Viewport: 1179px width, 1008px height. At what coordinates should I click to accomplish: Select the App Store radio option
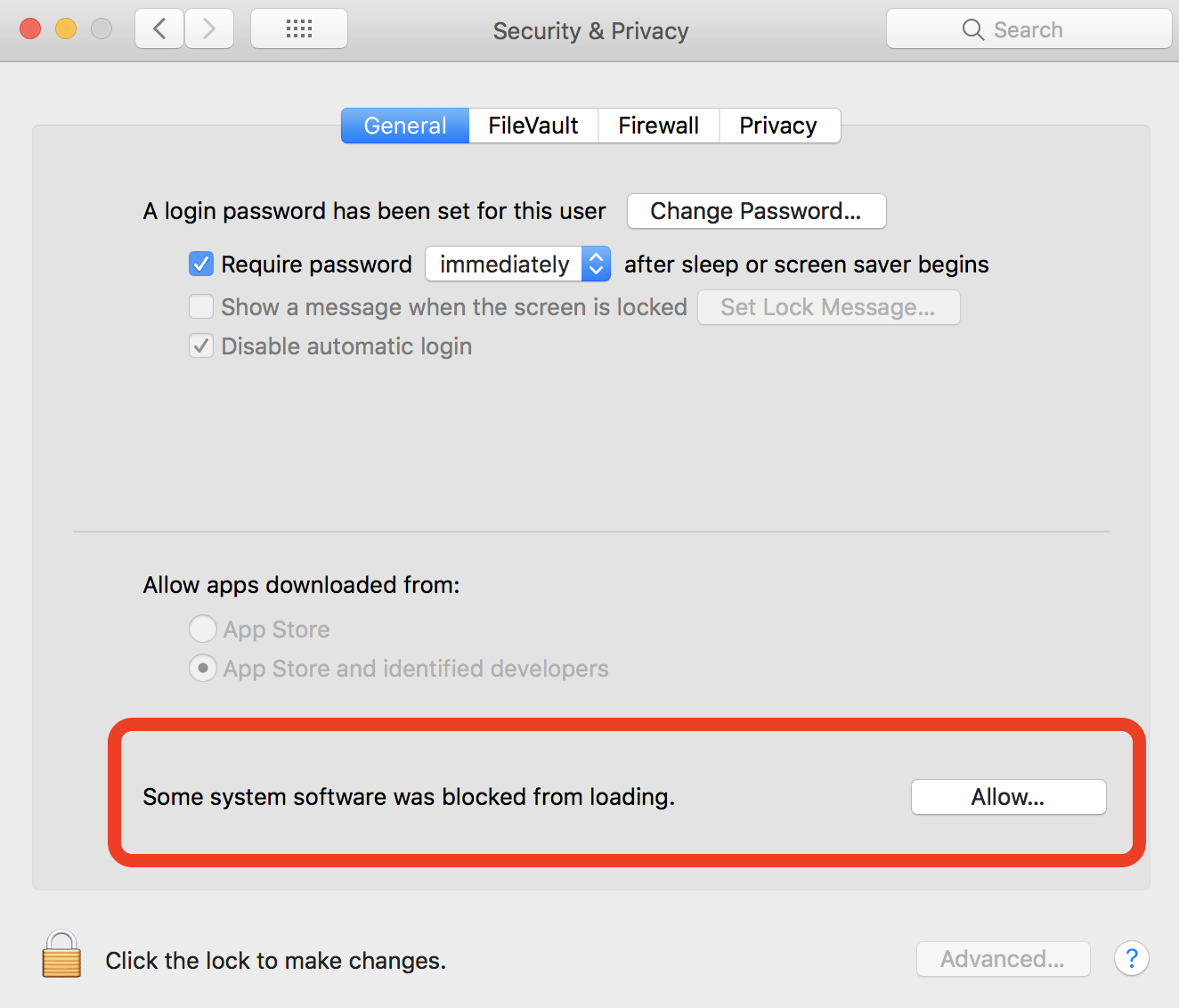click(x=203, y=630)
